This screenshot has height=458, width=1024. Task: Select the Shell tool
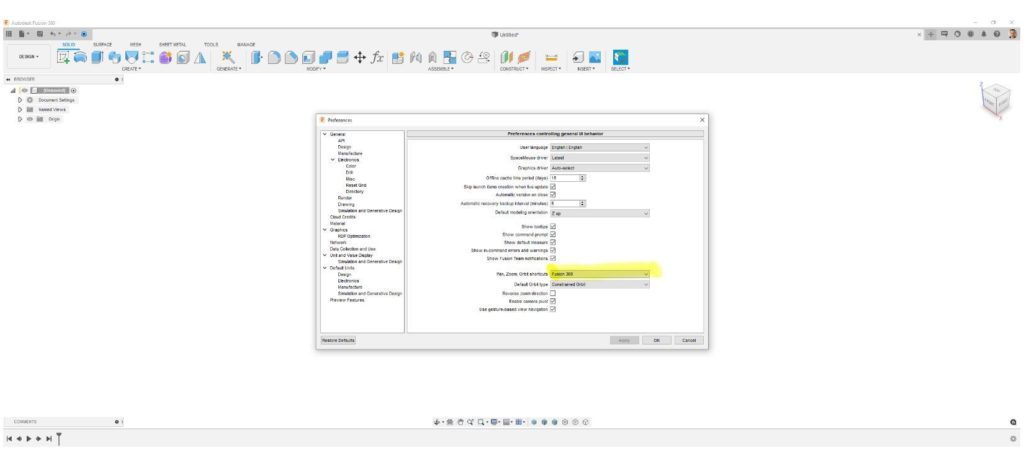pyautogui.click(x=308, y=57)
